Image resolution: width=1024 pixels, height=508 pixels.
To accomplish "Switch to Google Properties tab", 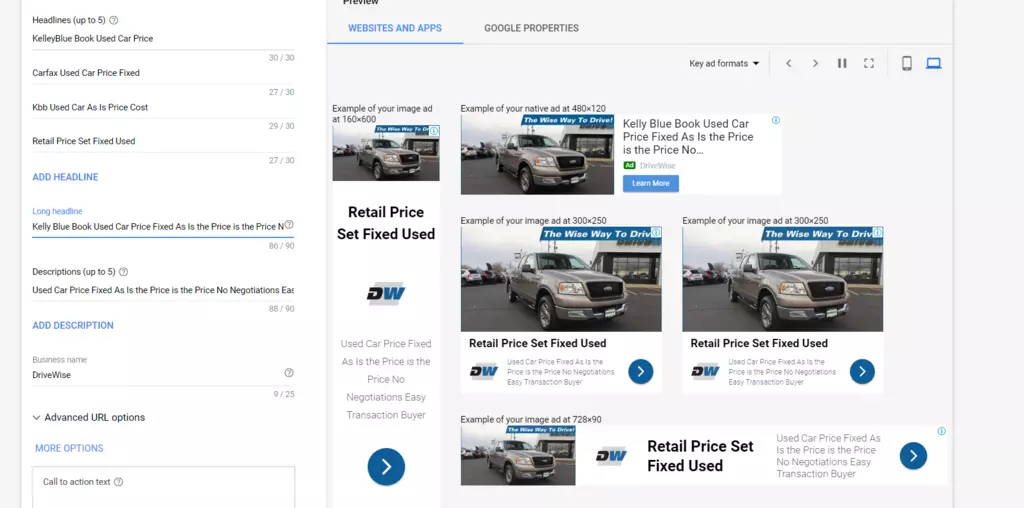I will point(532,28).
